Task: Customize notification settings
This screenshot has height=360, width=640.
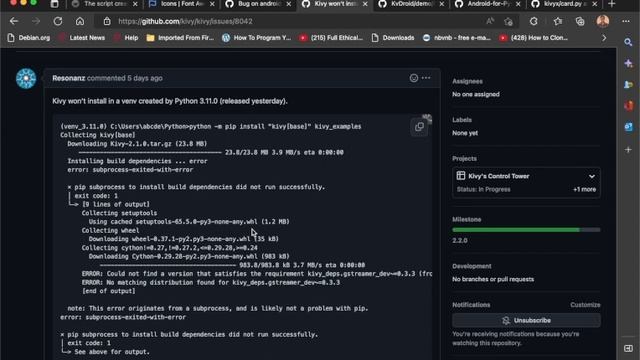Action: [x=585, y=305]
